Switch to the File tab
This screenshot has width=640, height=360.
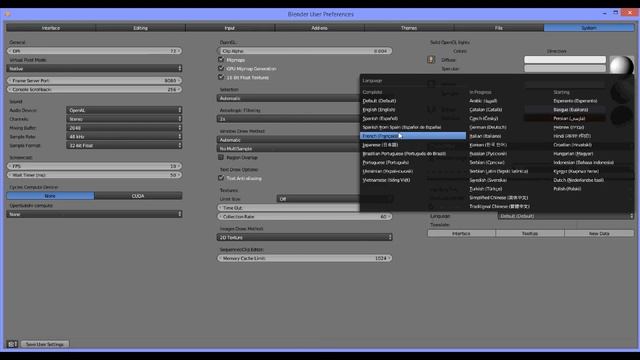click(499, 28)
